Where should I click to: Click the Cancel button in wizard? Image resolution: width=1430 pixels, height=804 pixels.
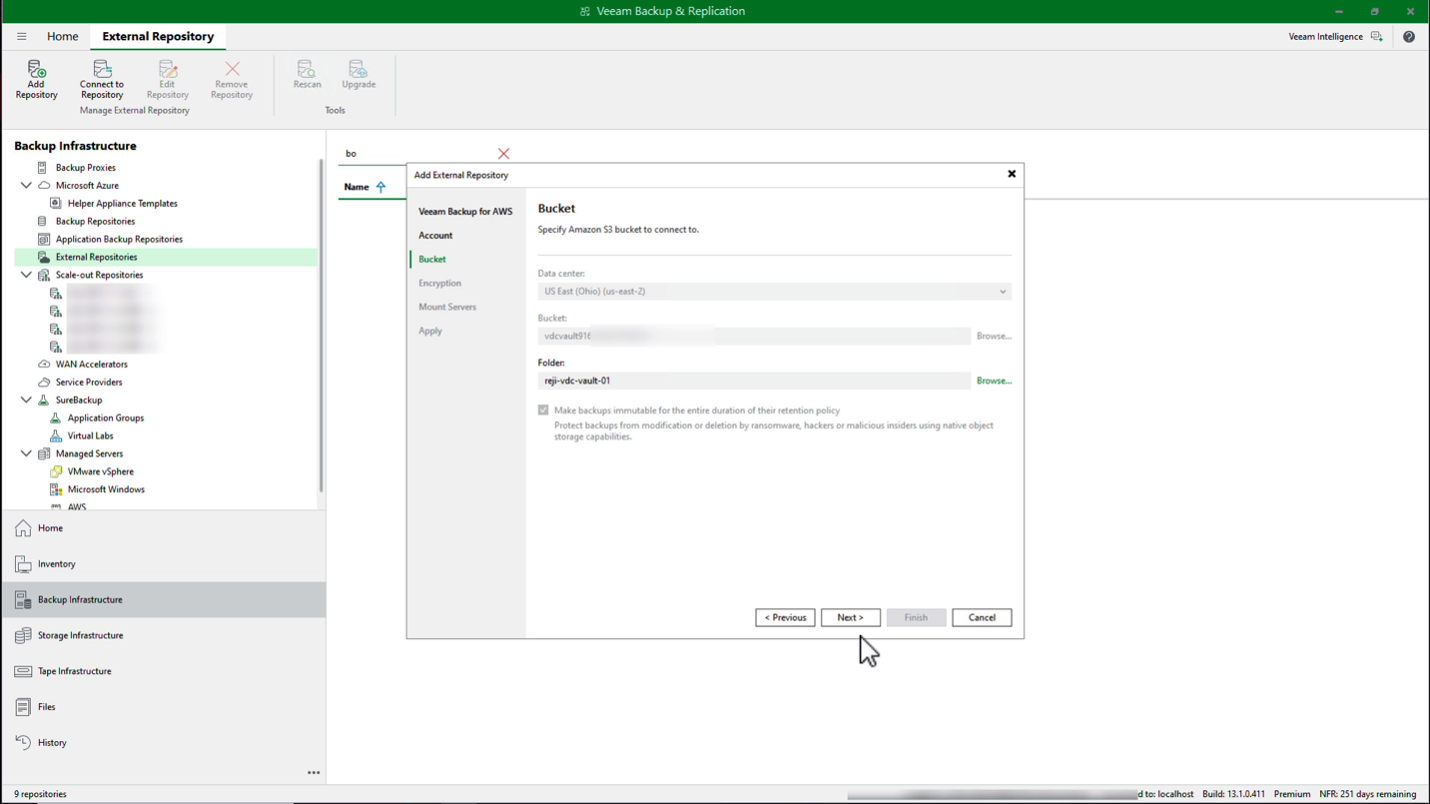982,618
